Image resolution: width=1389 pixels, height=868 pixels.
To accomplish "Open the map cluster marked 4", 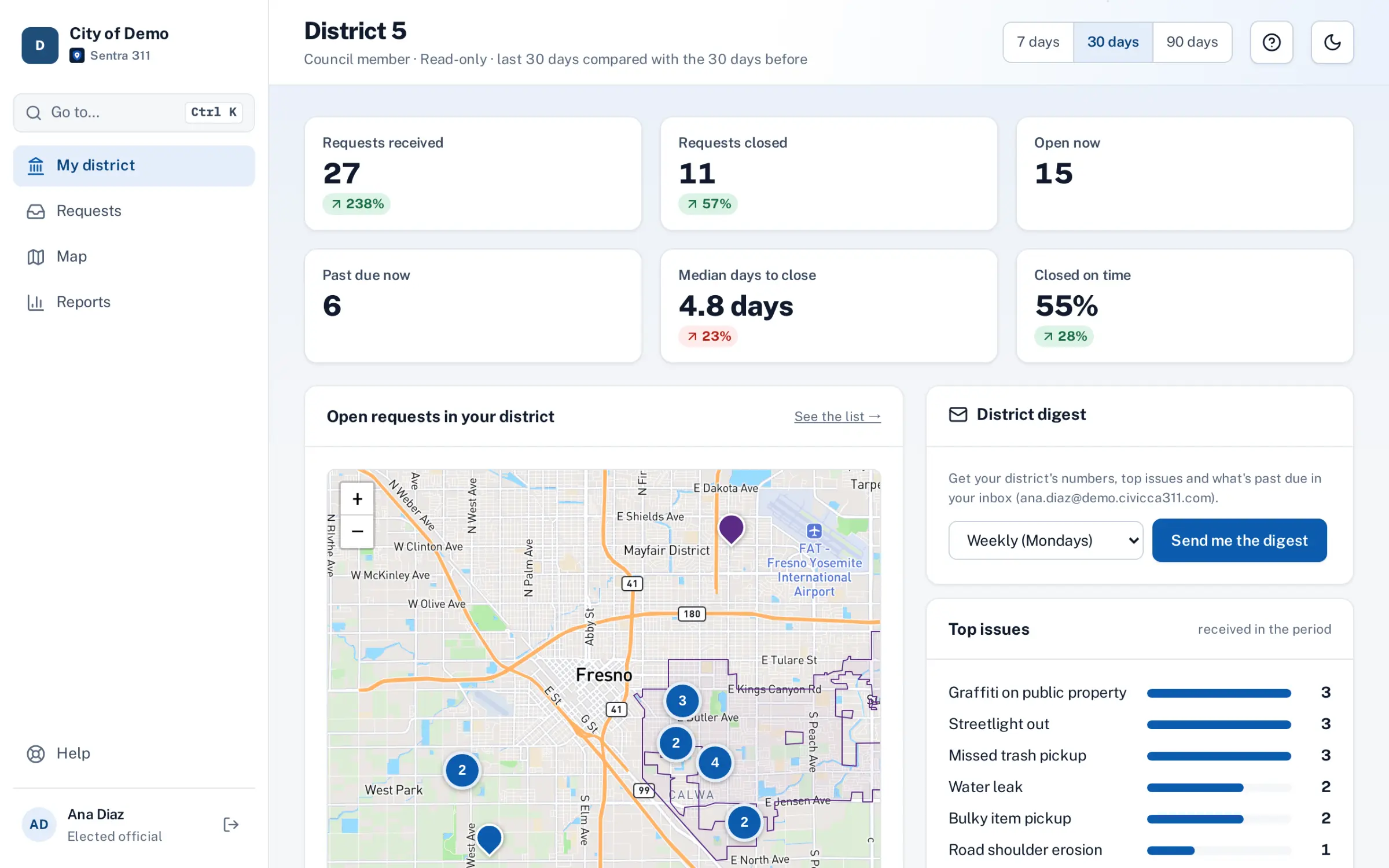I will (715, 763).
